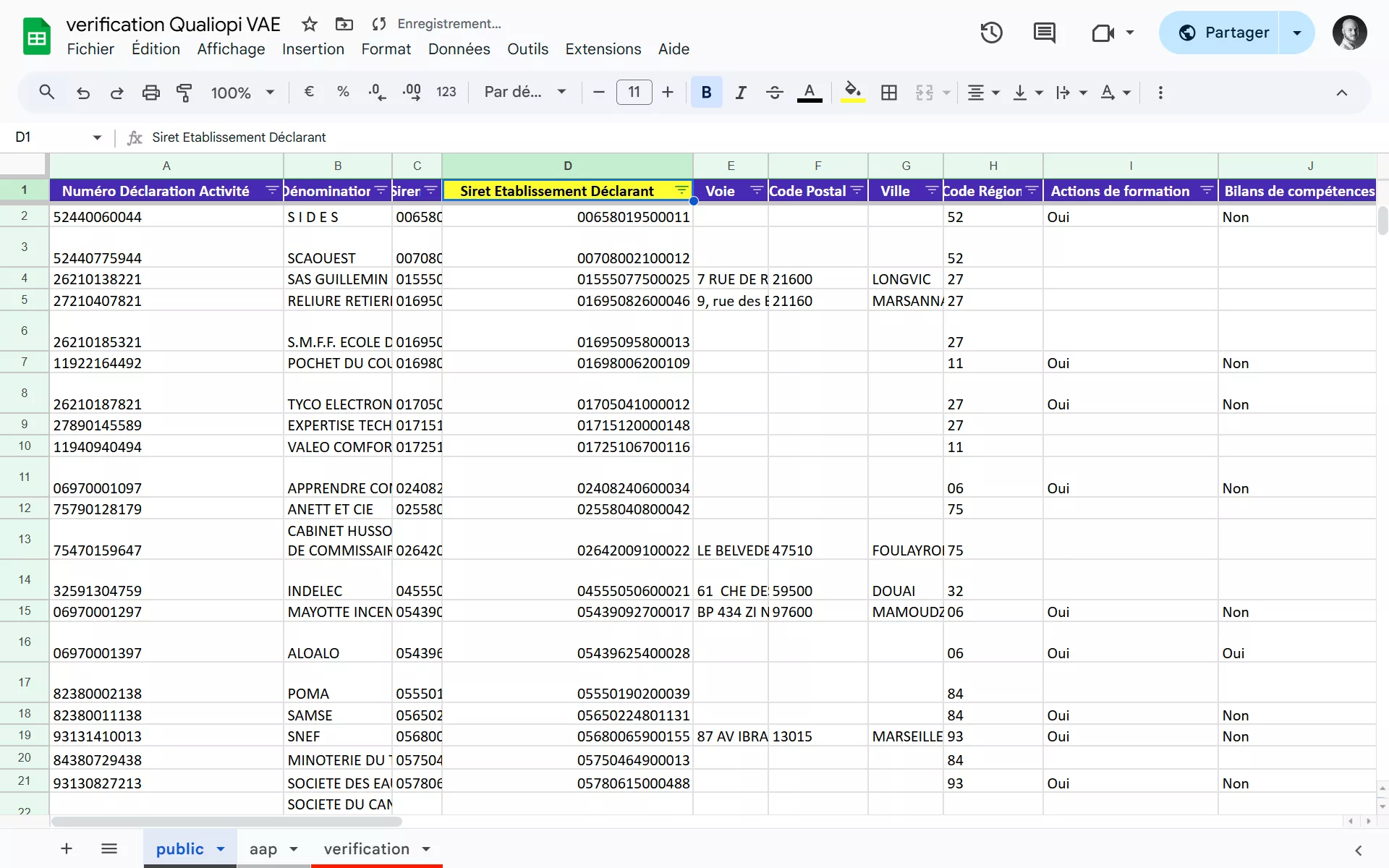Click the redo arrow icon

116,93
